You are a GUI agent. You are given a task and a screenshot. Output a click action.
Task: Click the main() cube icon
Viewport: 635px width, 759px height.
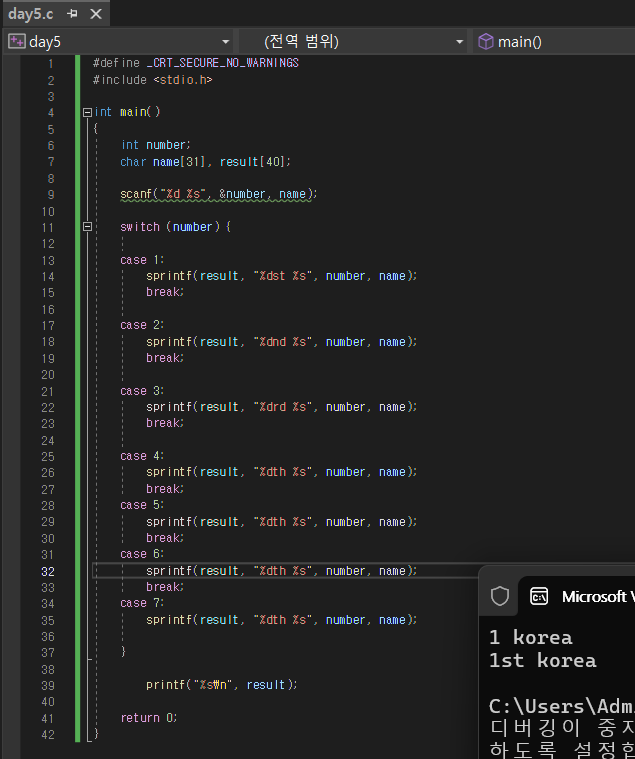[x=485, y=42]
